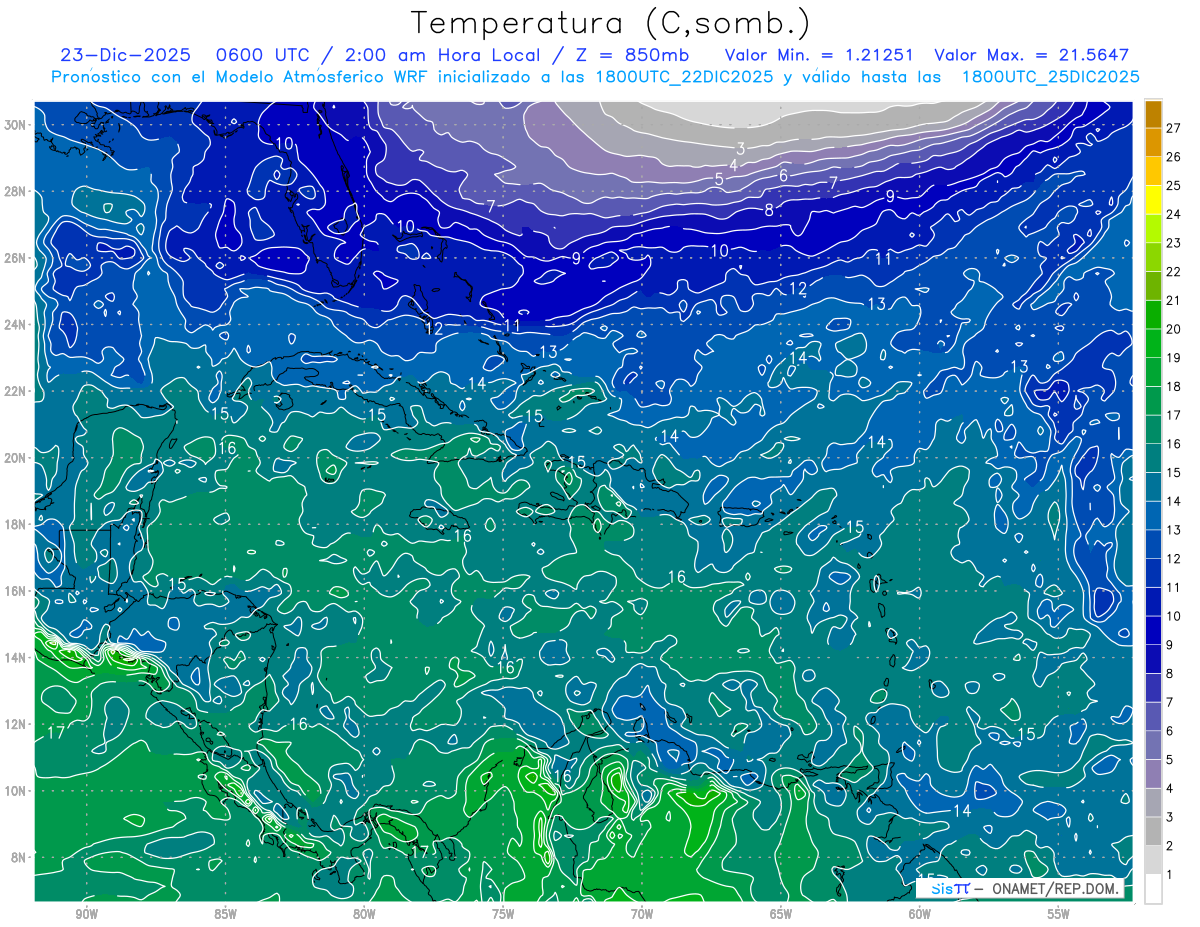Click the color bar legend value 27
1200x927 pixels.
[x=1173, y=127]
